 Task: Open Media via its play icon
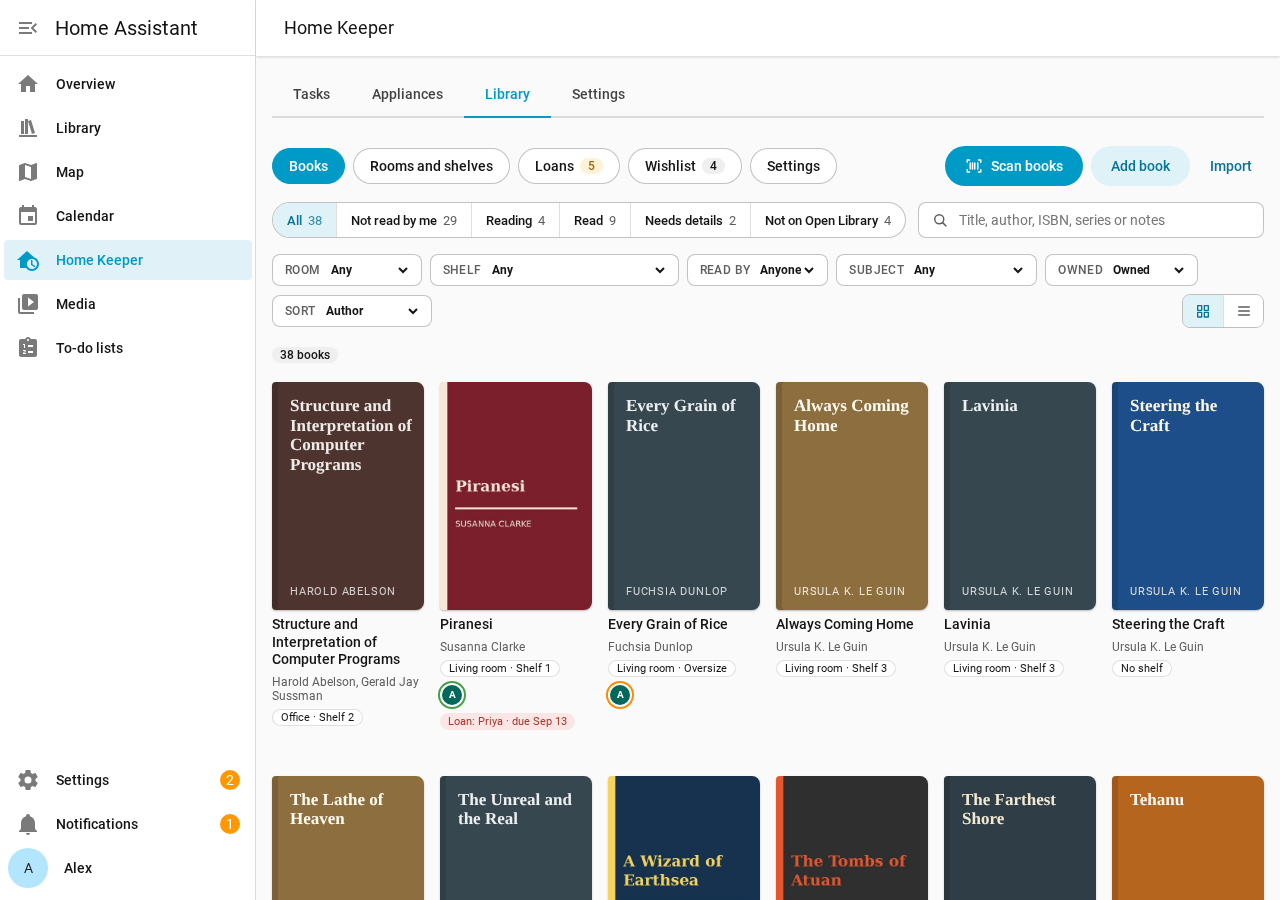point(28,304)
